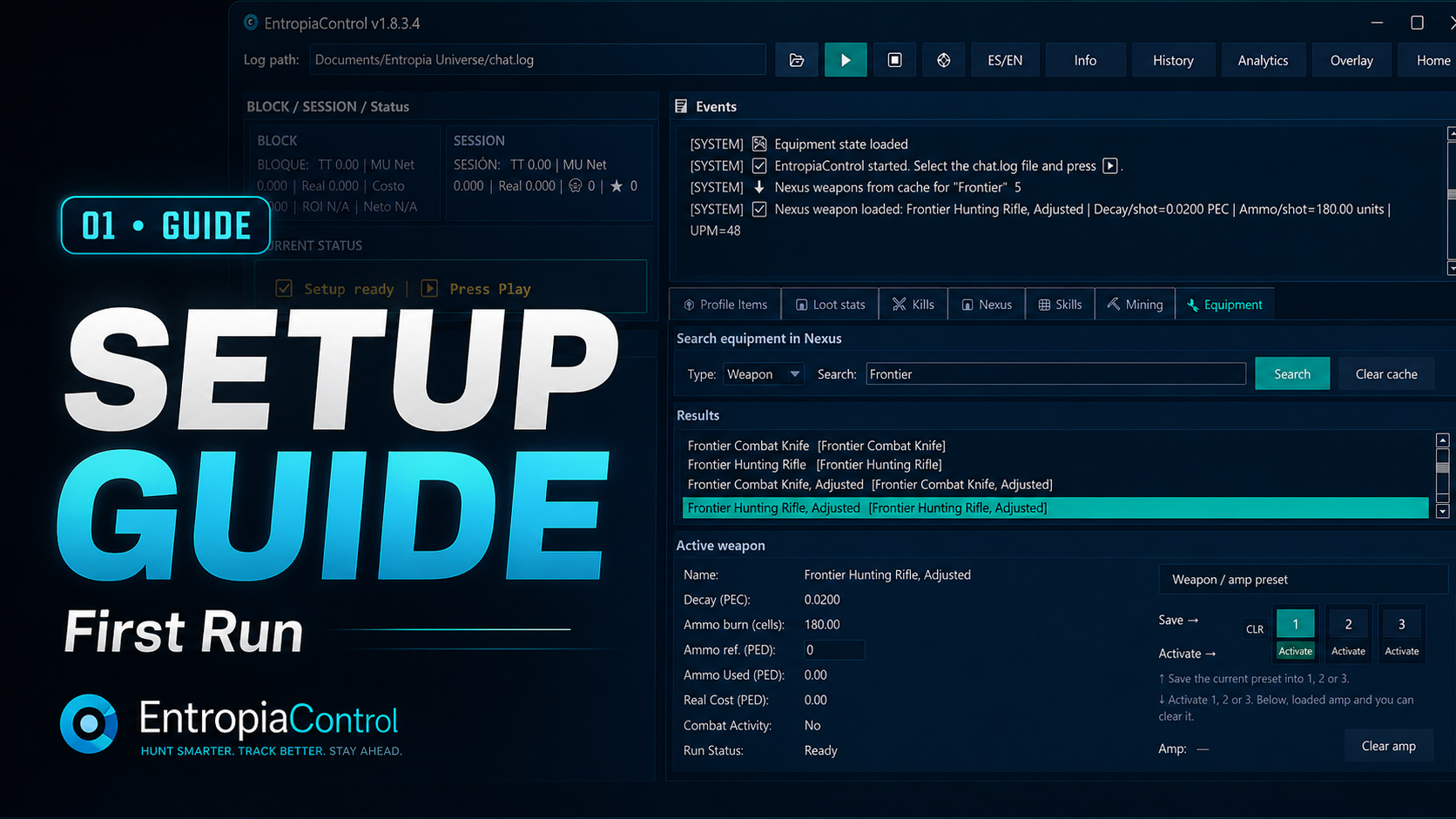Toggle language with the ES/EN button
1456x819 pixels.
1005,60
